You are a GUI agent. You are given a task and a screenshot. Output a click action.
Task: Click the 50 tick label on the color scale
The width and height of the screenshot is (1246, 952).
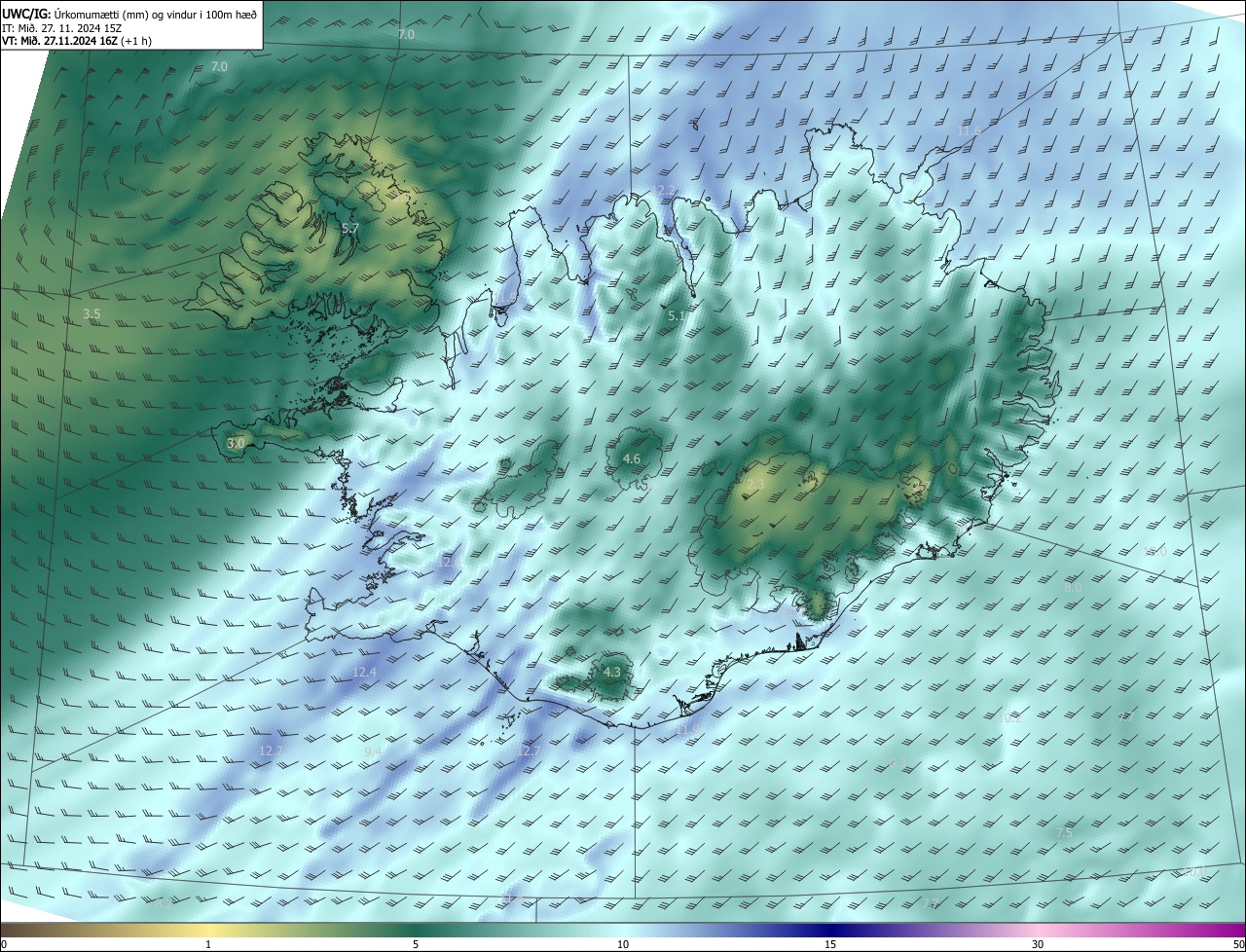1238,944
